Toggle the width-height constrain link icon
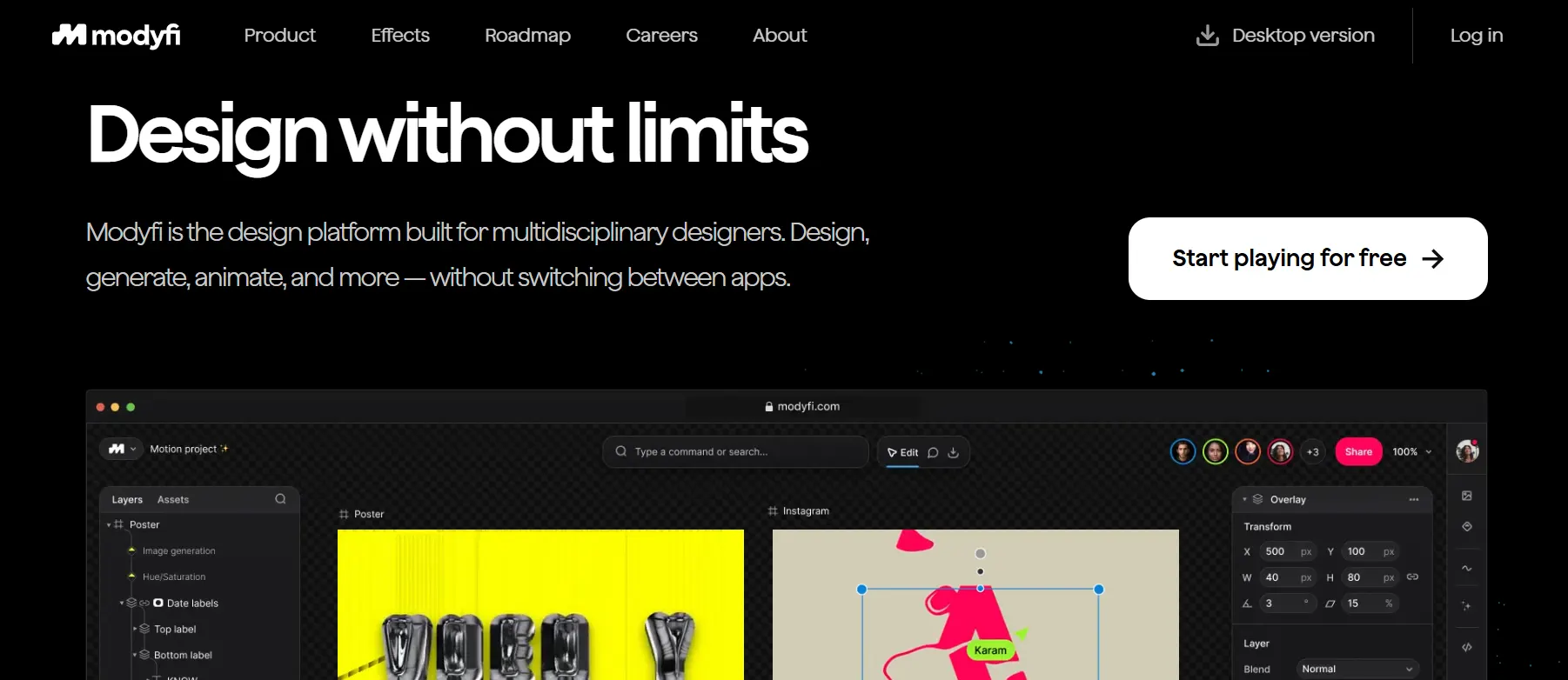 pos(1412,577)
